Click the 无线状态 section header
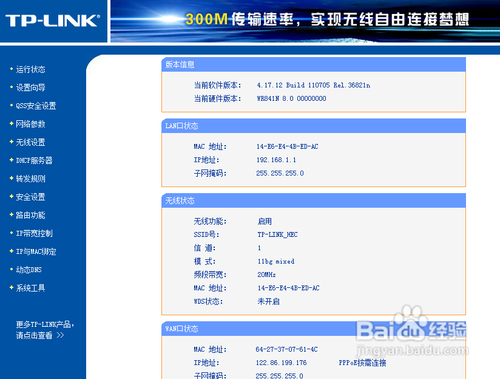Screen dimensions: 500x379 click(x=313, y=201)
